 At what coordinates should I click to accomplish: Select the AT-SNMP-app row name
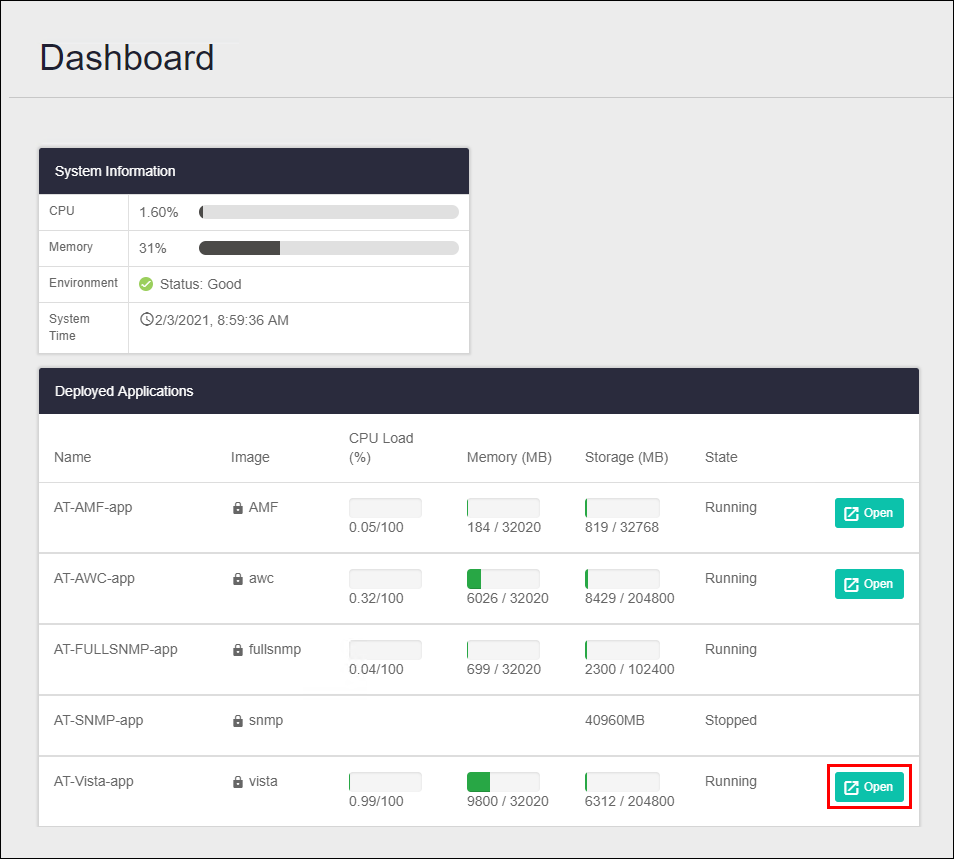100,720
